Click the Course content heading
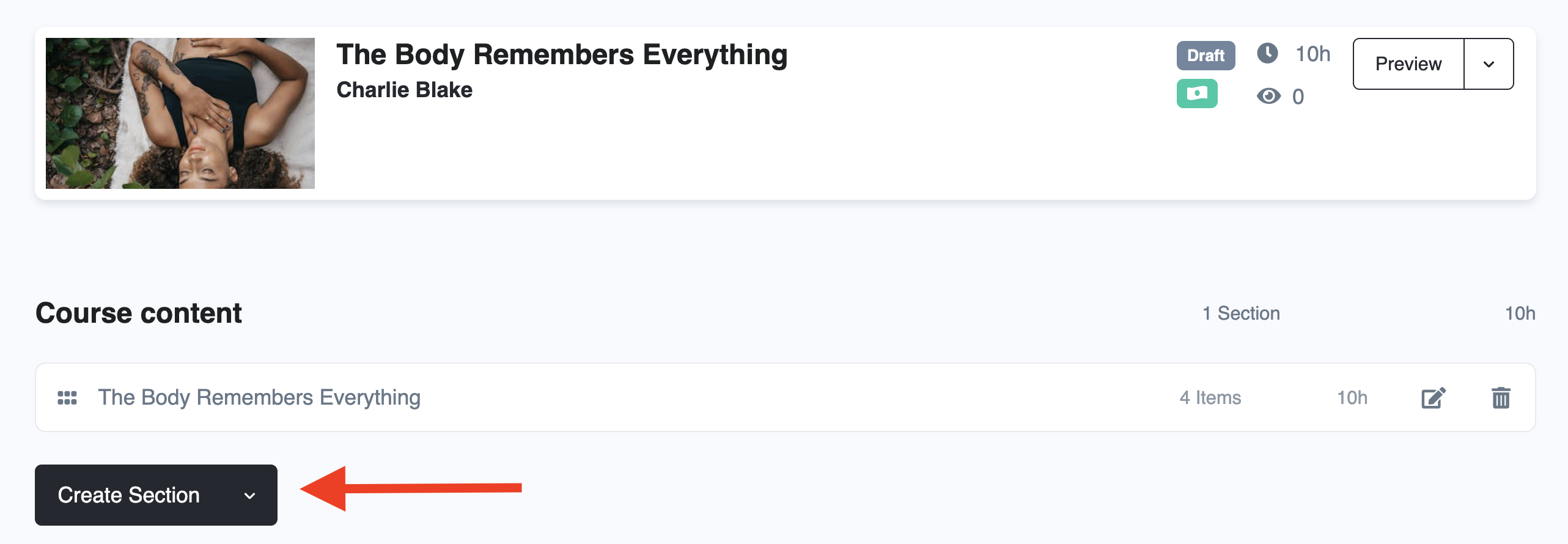1568x544 pixels. (x=139, y=314)
